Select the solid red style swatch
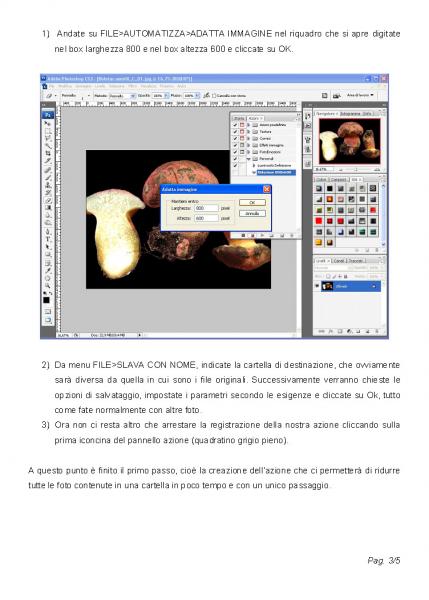 [x=318, y=221]
